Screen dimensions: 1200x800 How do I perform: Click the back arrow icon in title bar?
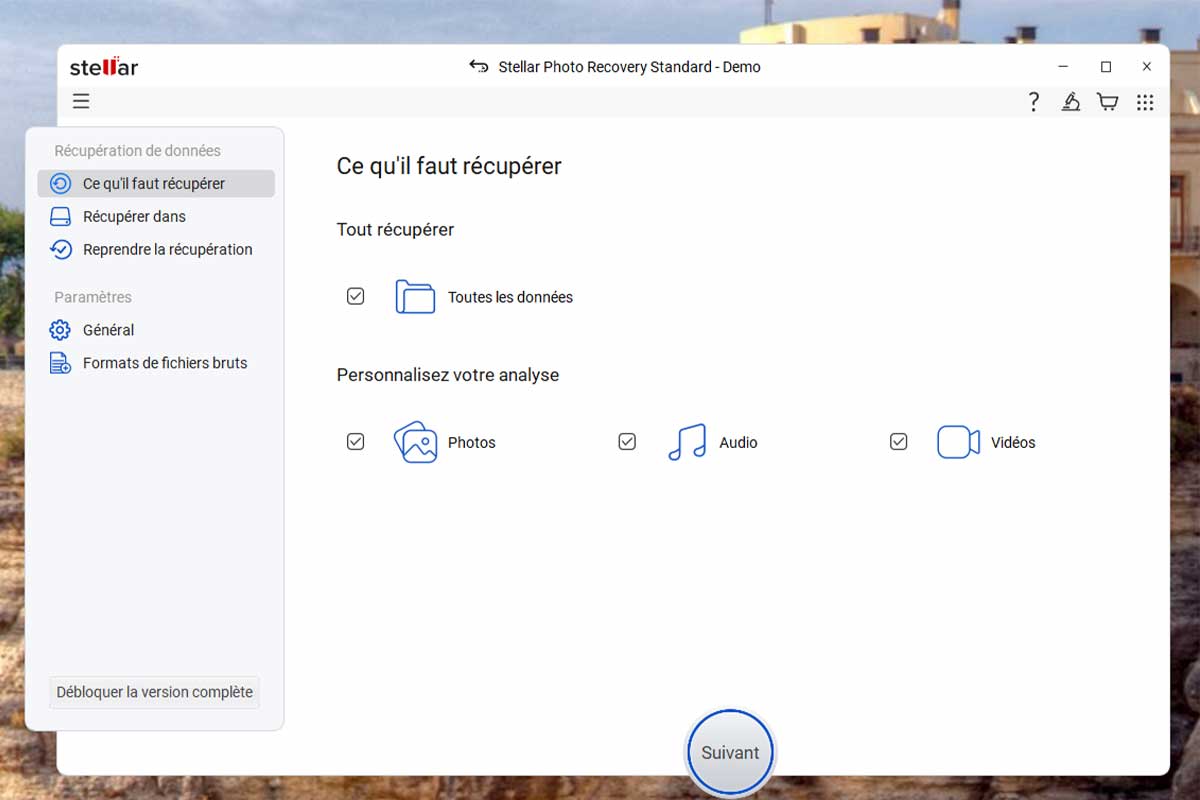pos(478,67)
